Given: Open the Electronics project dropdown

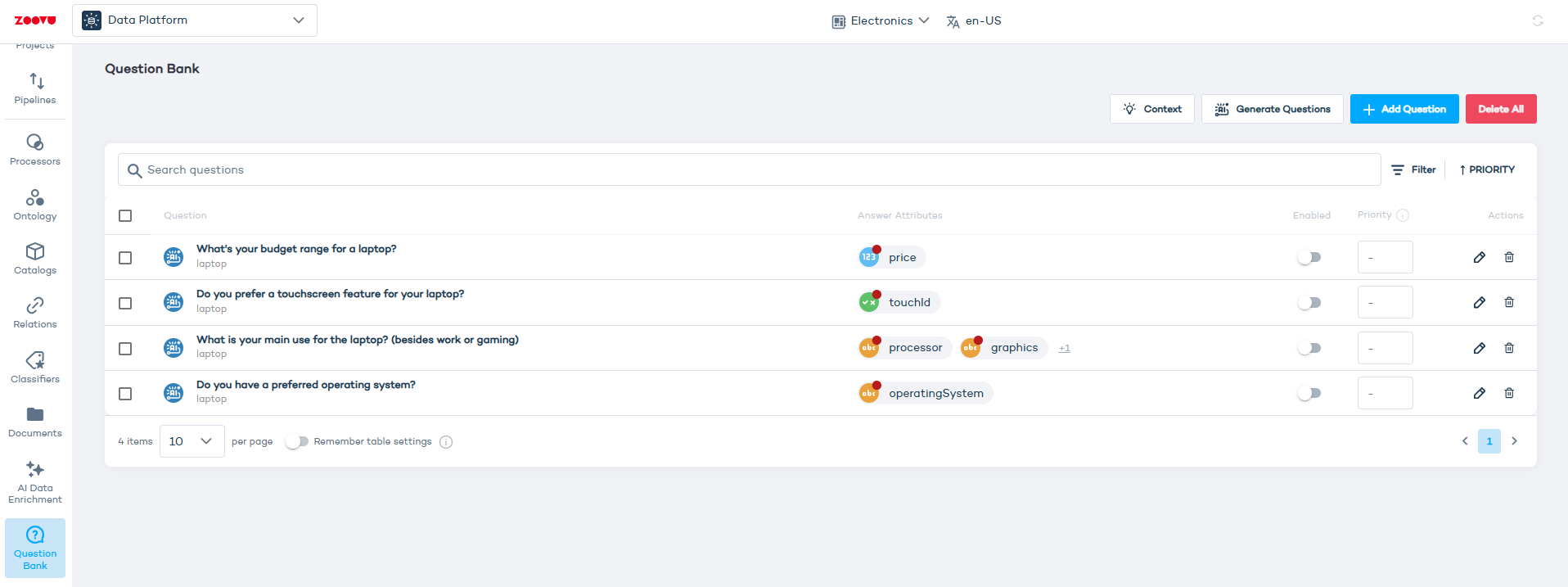Looking at the screenshot, I should 881,20.
